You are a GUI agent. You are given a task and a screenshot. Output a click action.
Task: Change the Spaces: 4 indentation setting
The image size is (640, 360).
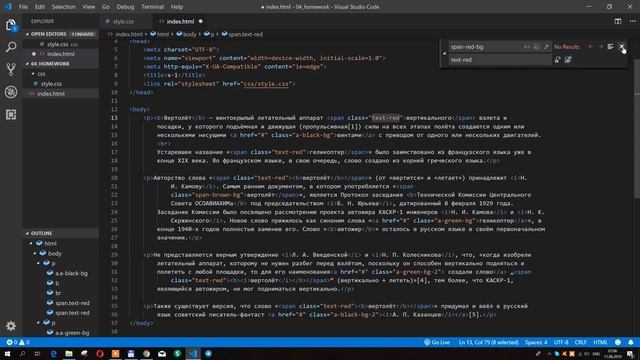[536, 342]
